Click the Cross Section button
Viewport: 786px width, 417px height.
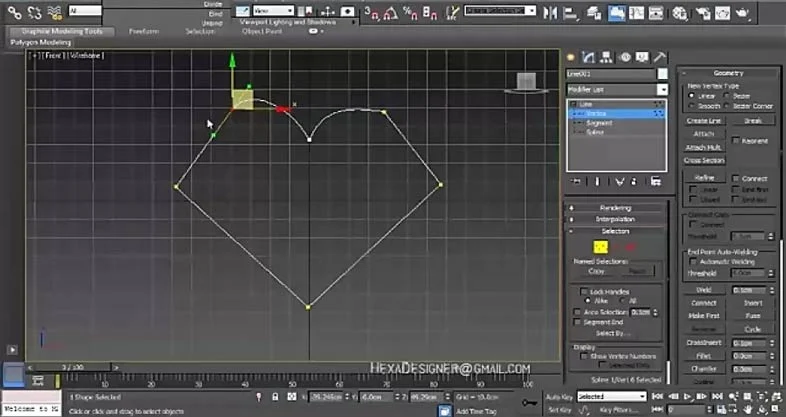point(704,160)
